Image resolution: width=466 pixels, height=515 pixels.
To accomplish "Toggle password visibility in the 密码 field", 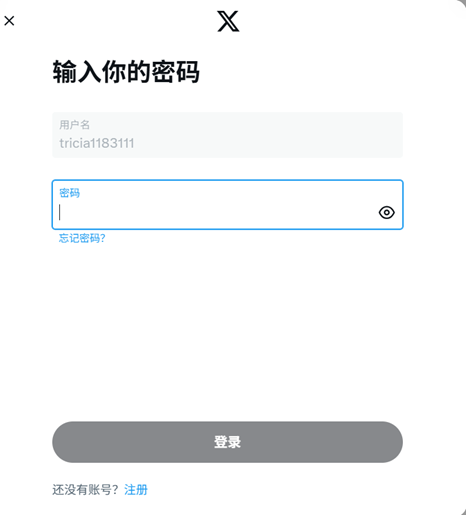I will point(387,212).
